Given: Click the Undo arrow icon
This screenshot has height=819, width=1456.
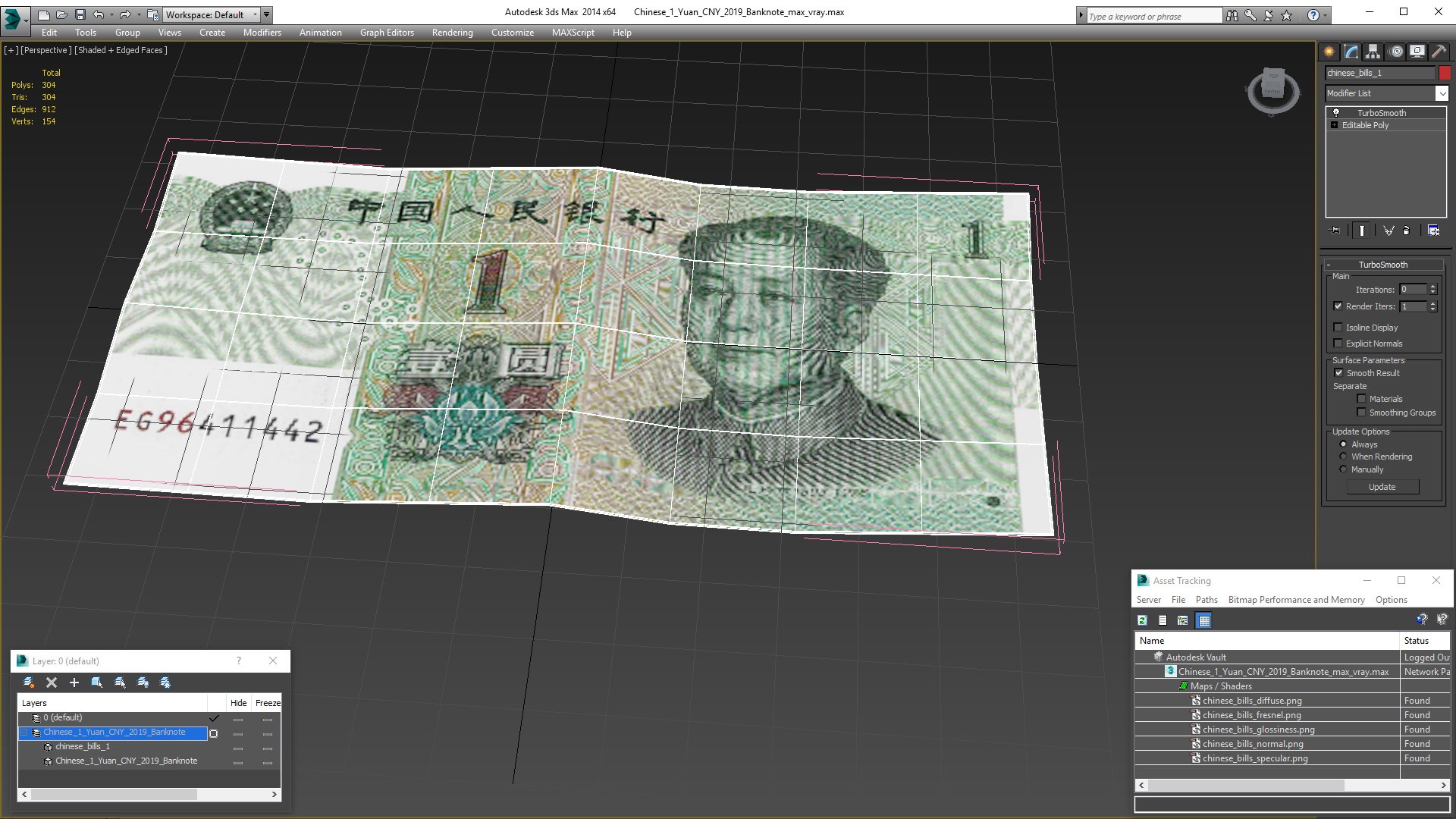Looking at the screenshot, I should (x=98, y=14).
